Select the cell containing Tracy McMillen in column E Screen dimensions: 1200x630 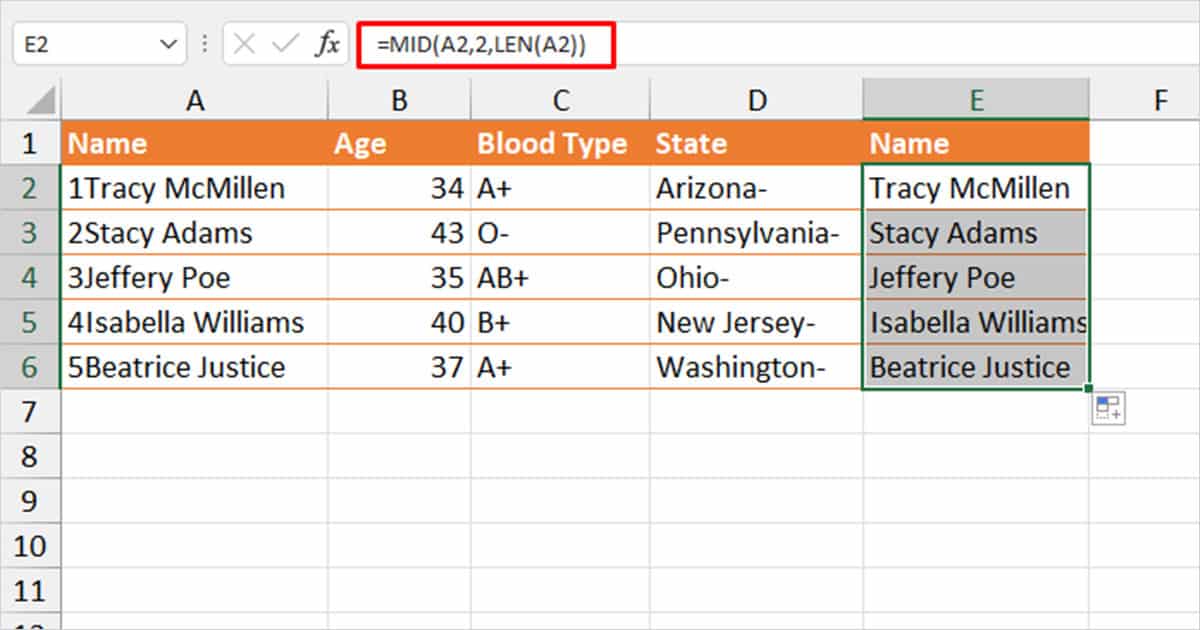coord(975,187)
